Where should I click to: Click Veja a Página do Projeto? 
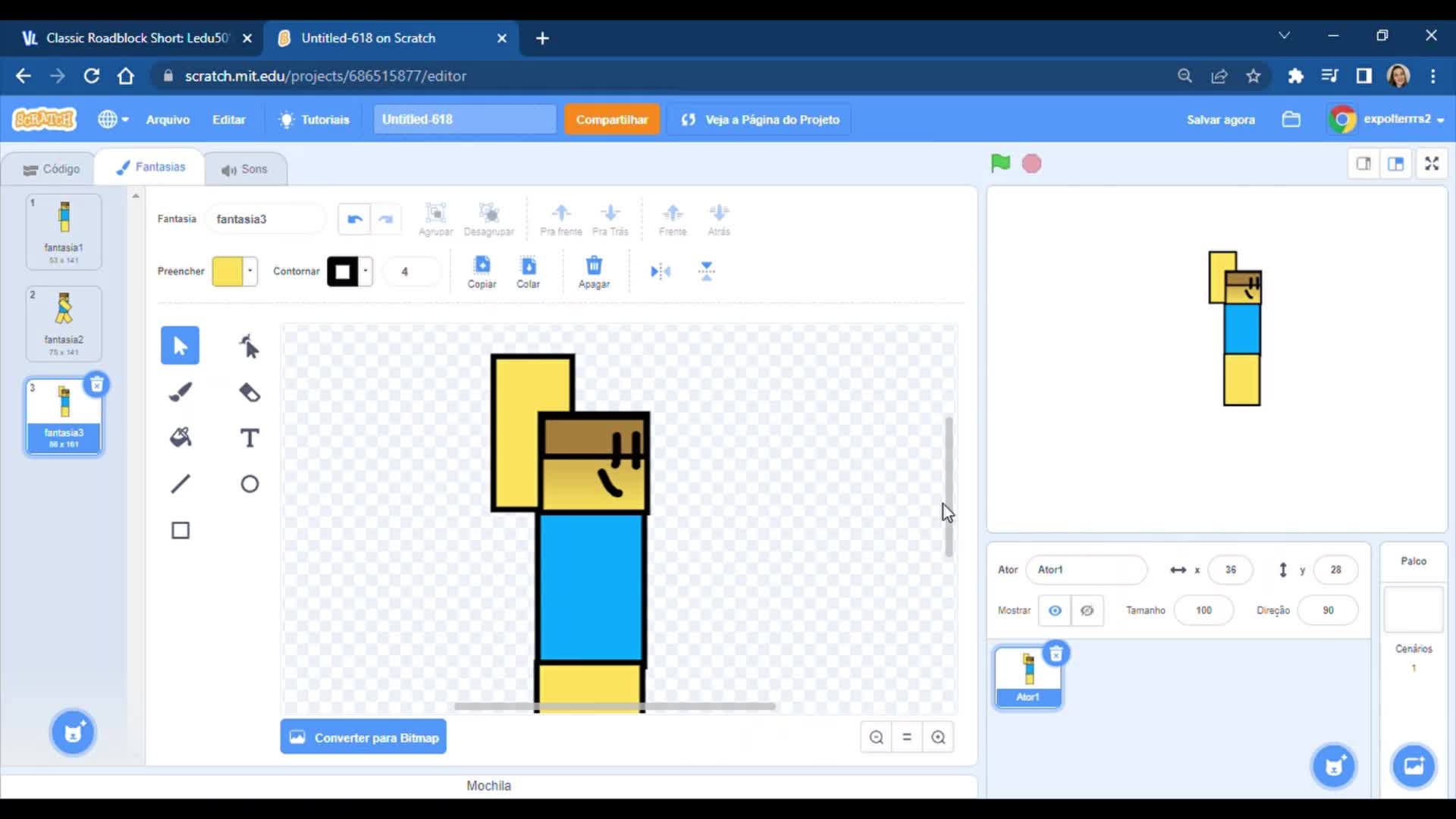[x=760, y=120]
